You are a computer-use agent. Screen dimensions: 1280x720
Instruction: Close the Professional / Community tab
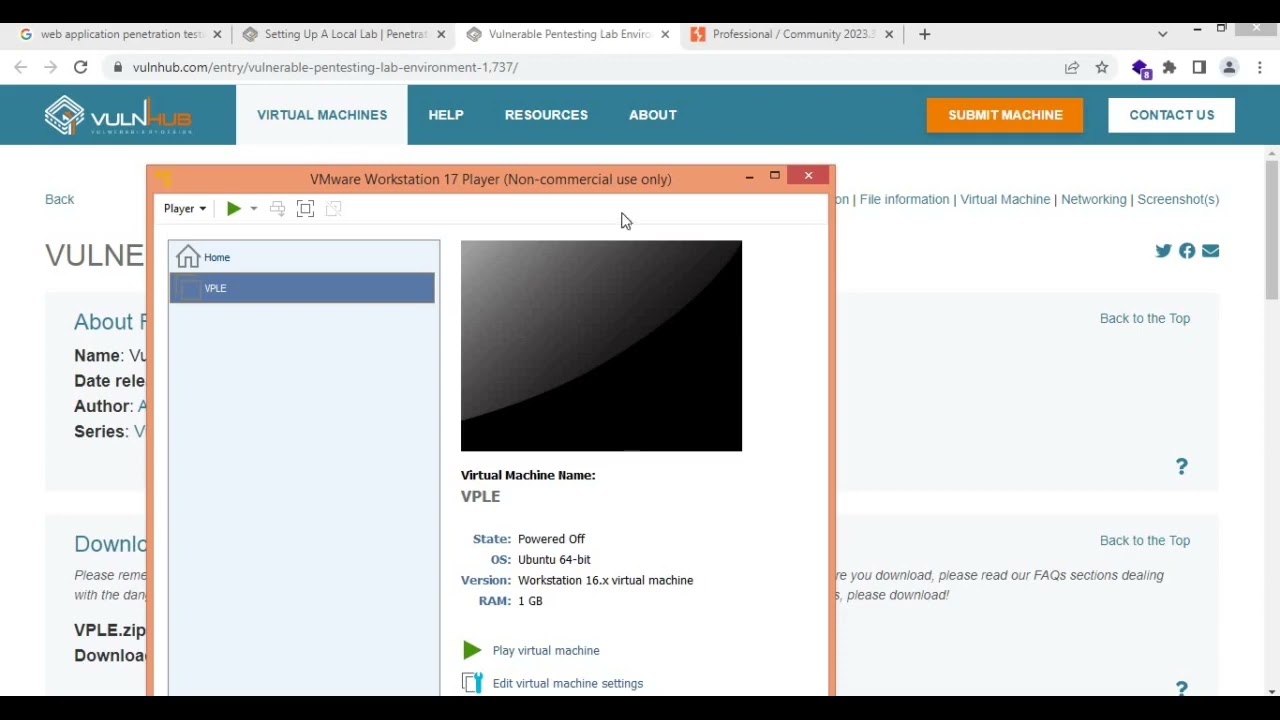tap(889, 34)
